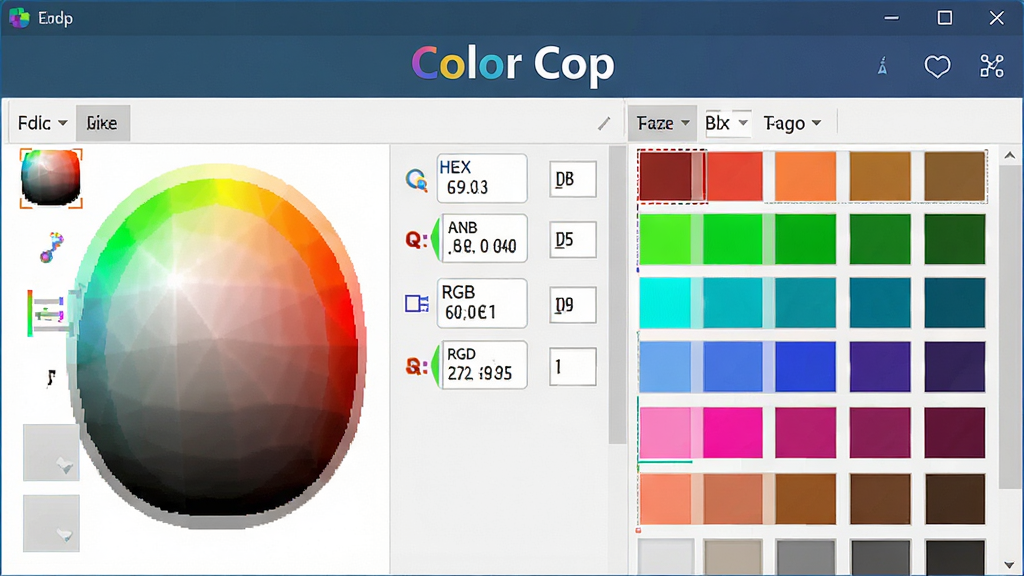Select the darkest green swatch
1024x576 pixels.
point(955,239)
